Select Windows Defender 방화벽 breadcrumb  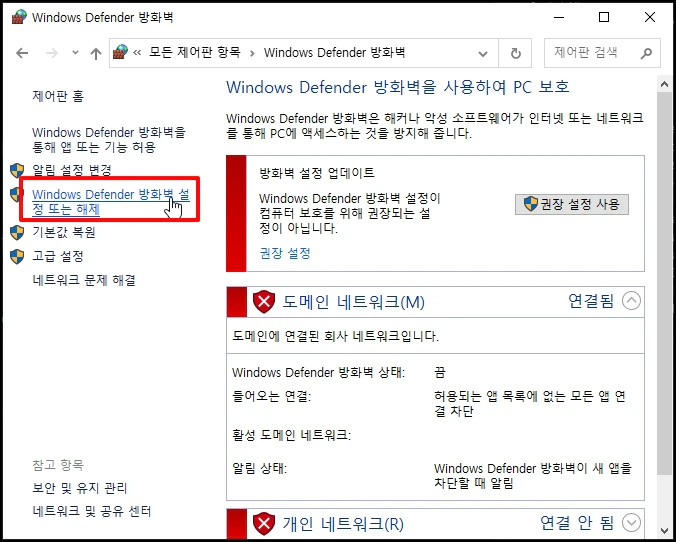coord(335,53)
